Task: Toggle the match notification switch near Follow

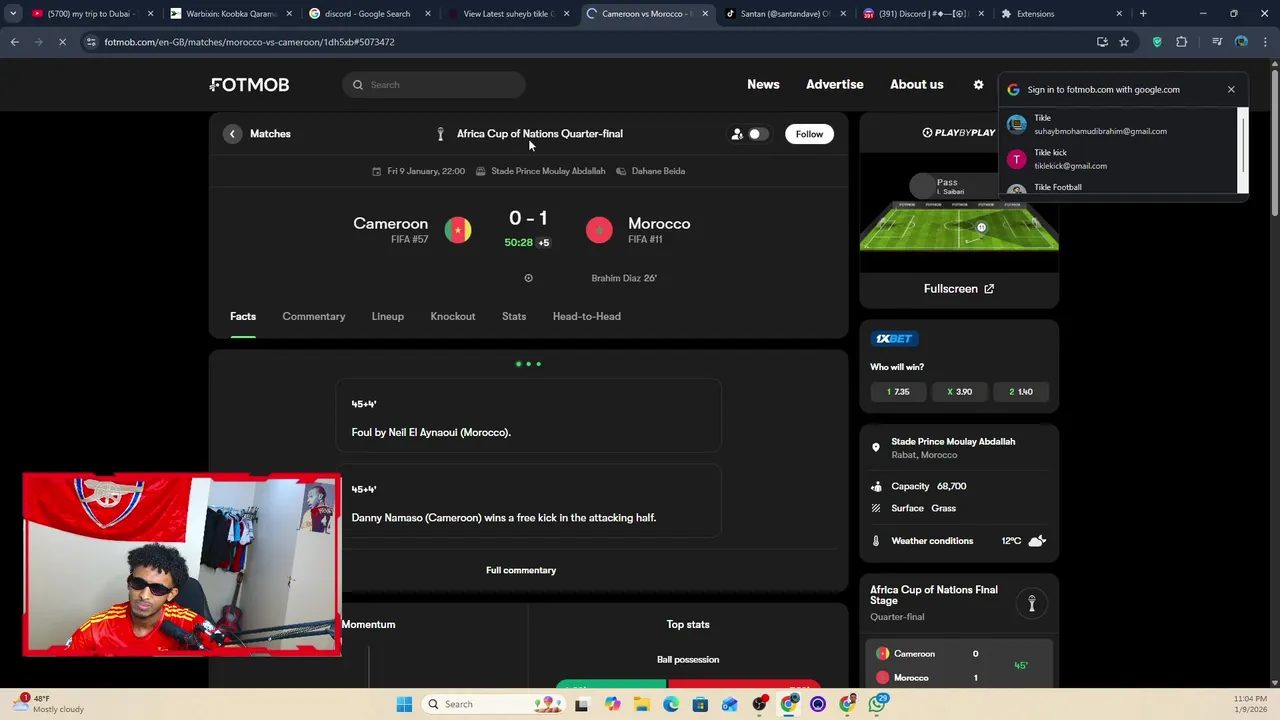Action: (758, 134)
